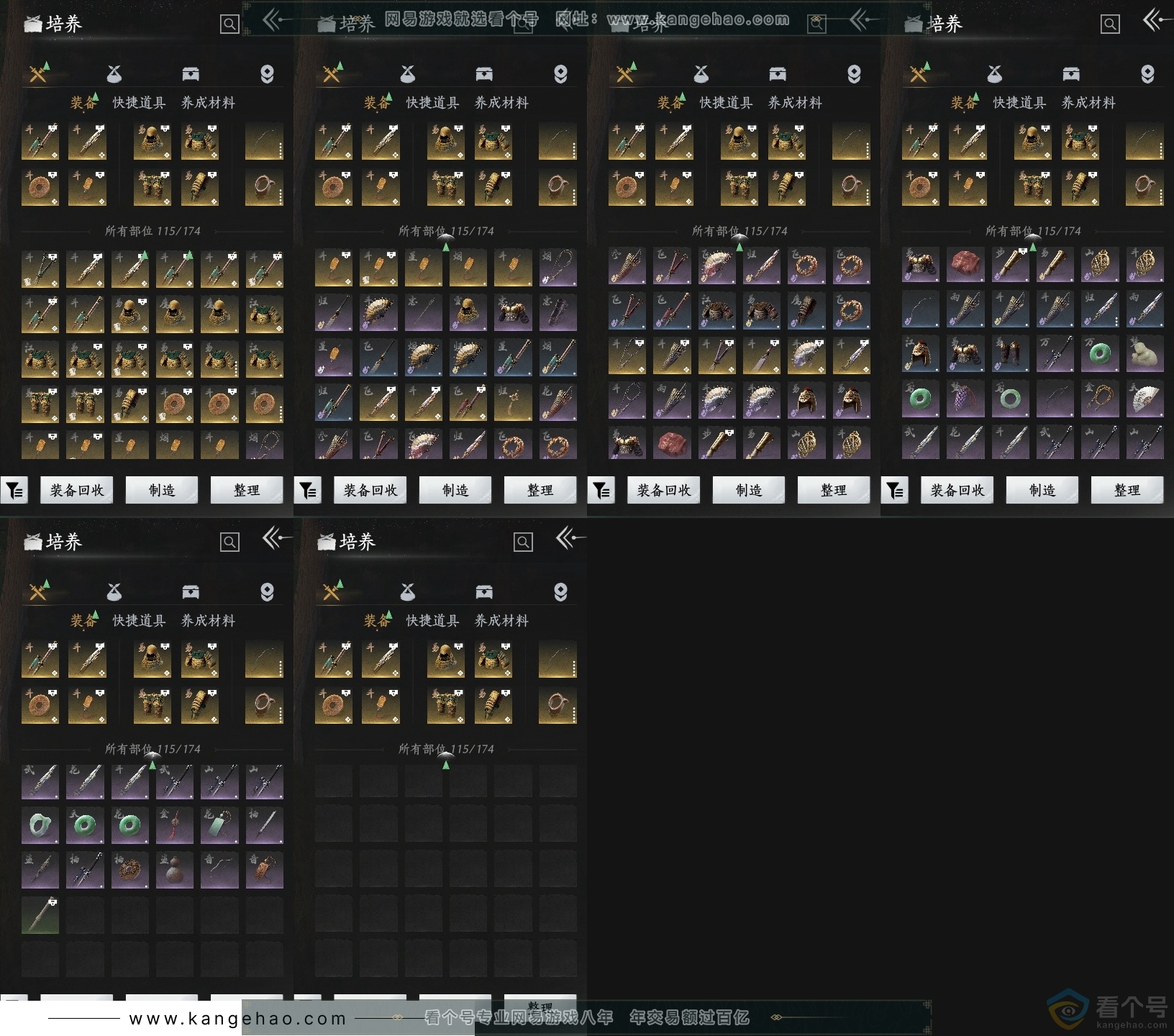Click filter icon in second top panel
This screenshot has width=1174, height=1036.
pos(308,490)
